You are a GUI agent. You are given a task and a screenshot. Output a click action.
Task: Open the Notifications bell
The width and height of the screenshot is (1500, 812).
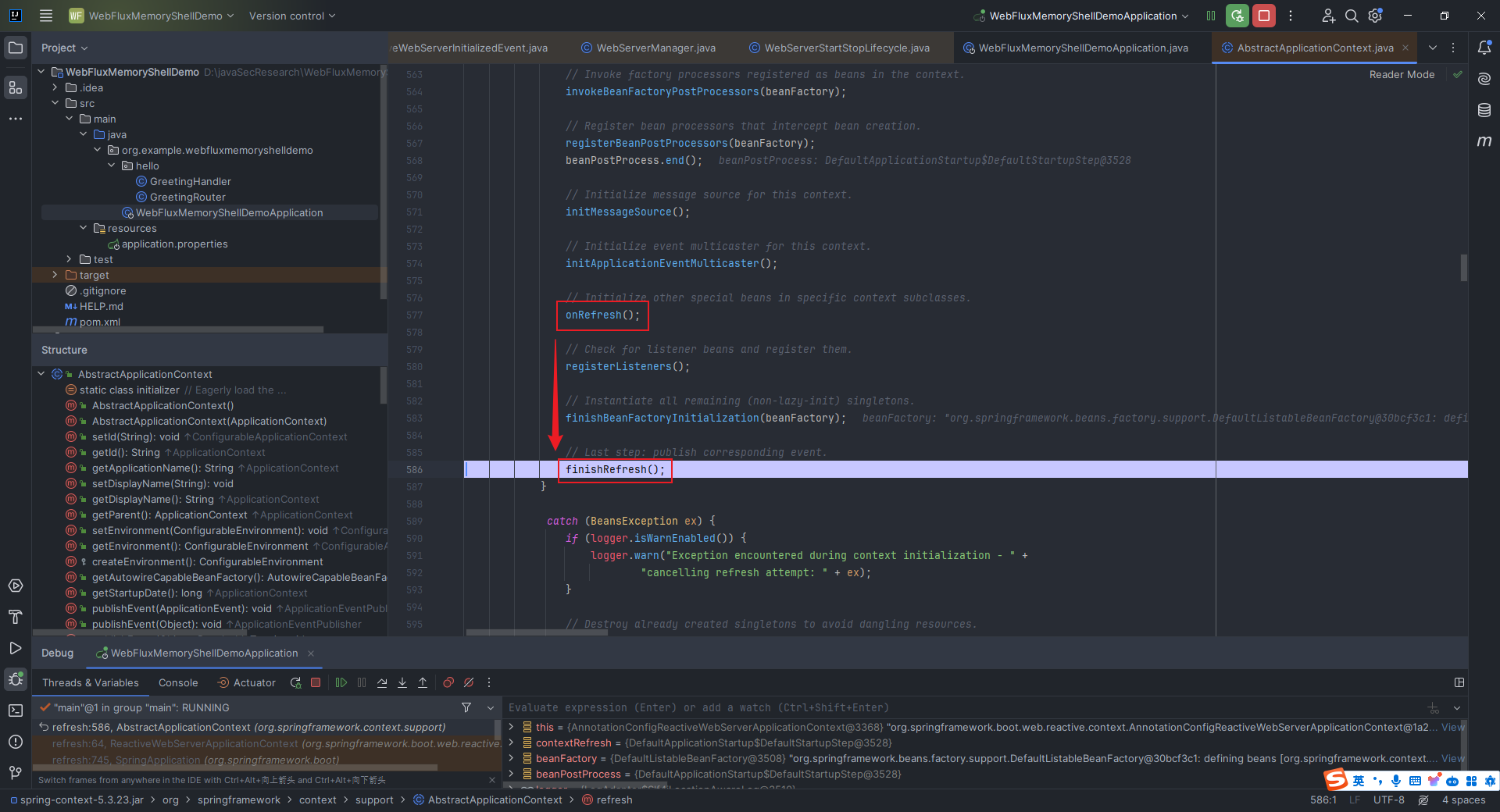click(x=1484, y=48)
